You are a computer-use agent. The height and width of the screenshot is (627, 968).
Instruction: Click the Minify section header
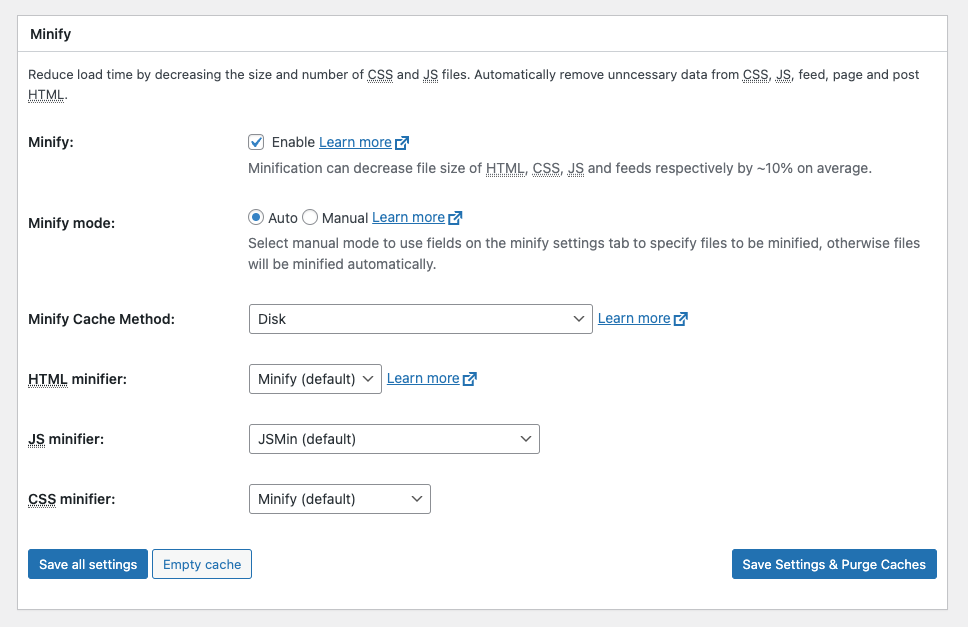(x=51, y=34)
